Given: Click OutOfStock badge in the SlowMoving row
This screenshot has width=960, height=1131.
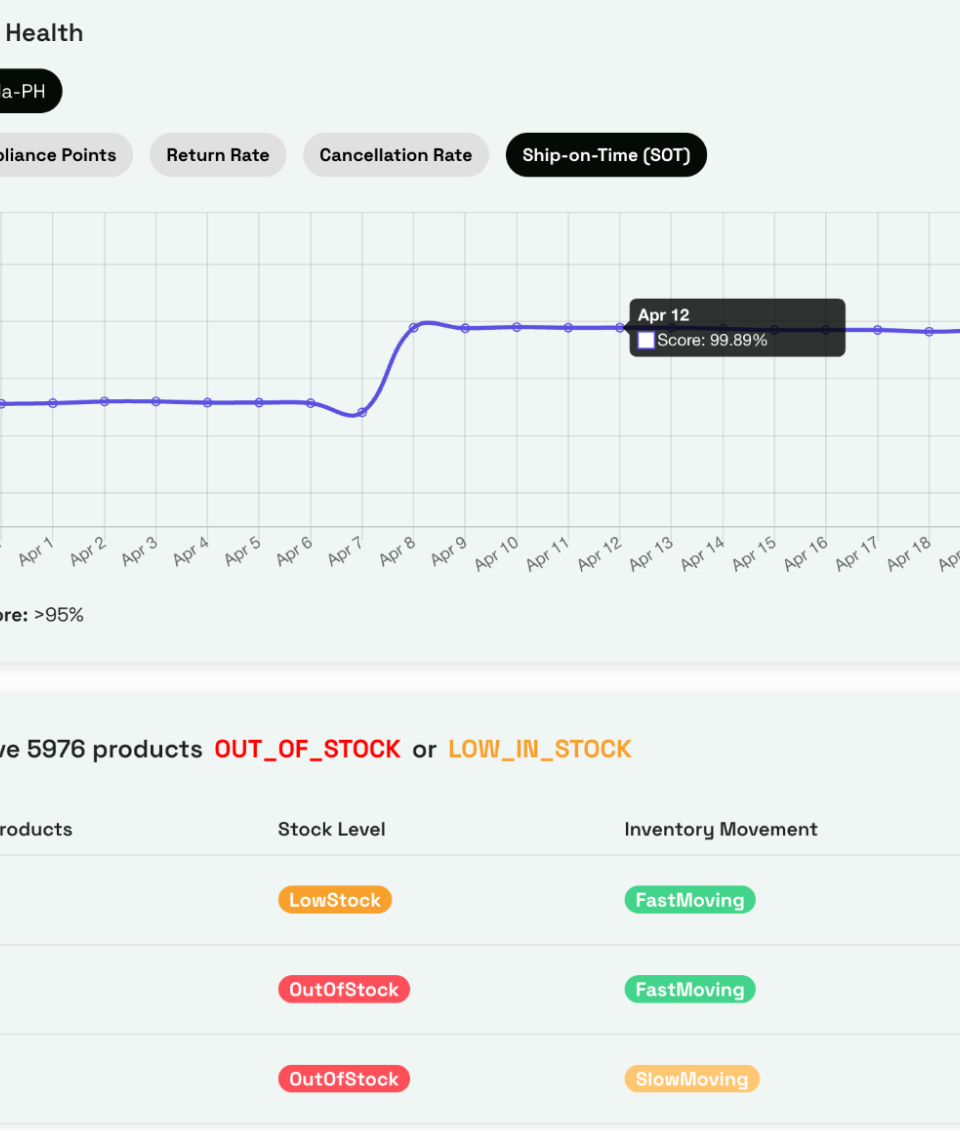Looking at the screenshot, I should tap(343, 1079).
